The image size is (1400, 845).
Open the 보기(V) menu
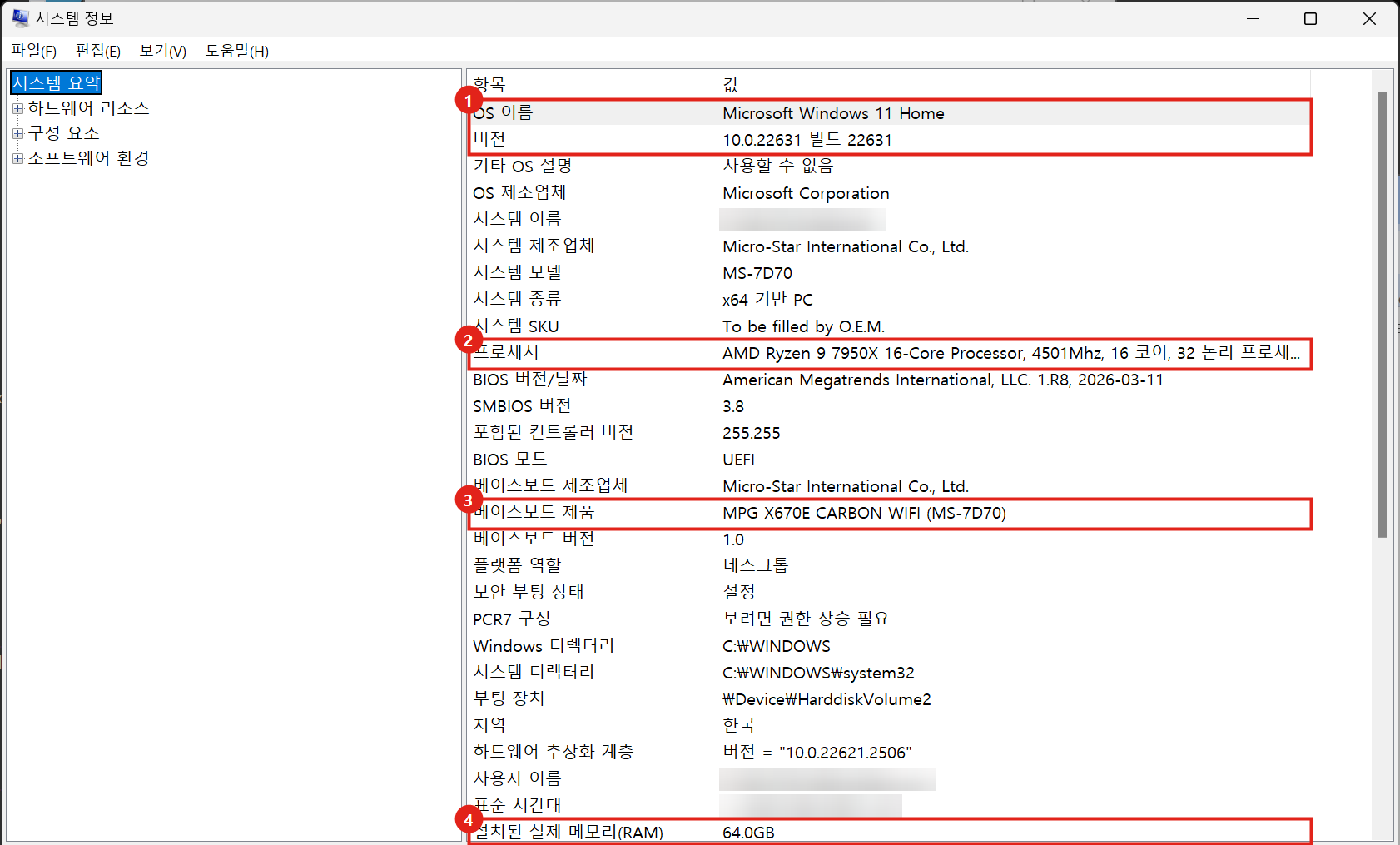[x=163, y=51]
